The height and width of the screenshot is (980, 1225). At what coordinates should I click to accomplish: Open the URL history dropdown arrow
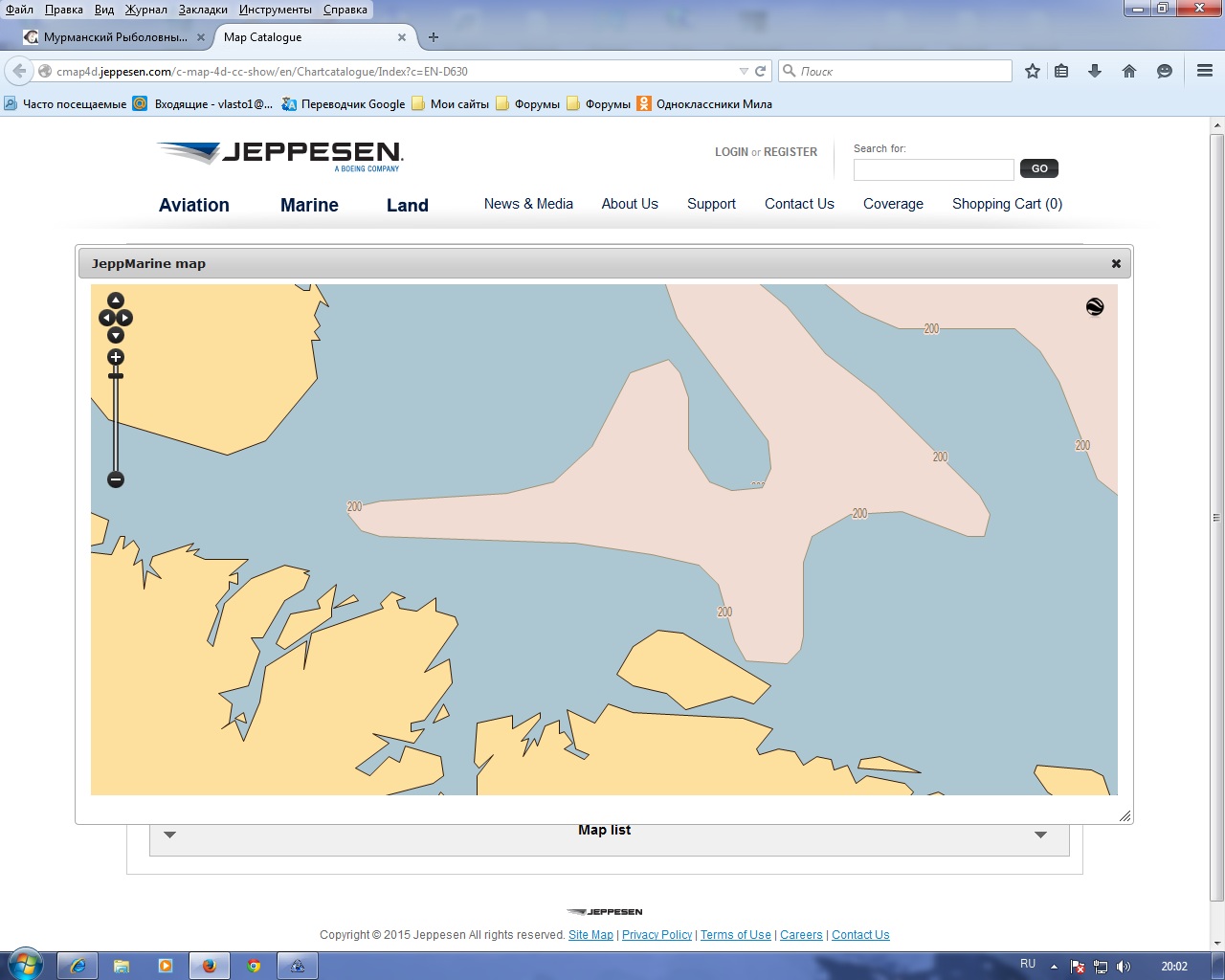(744, 71)
